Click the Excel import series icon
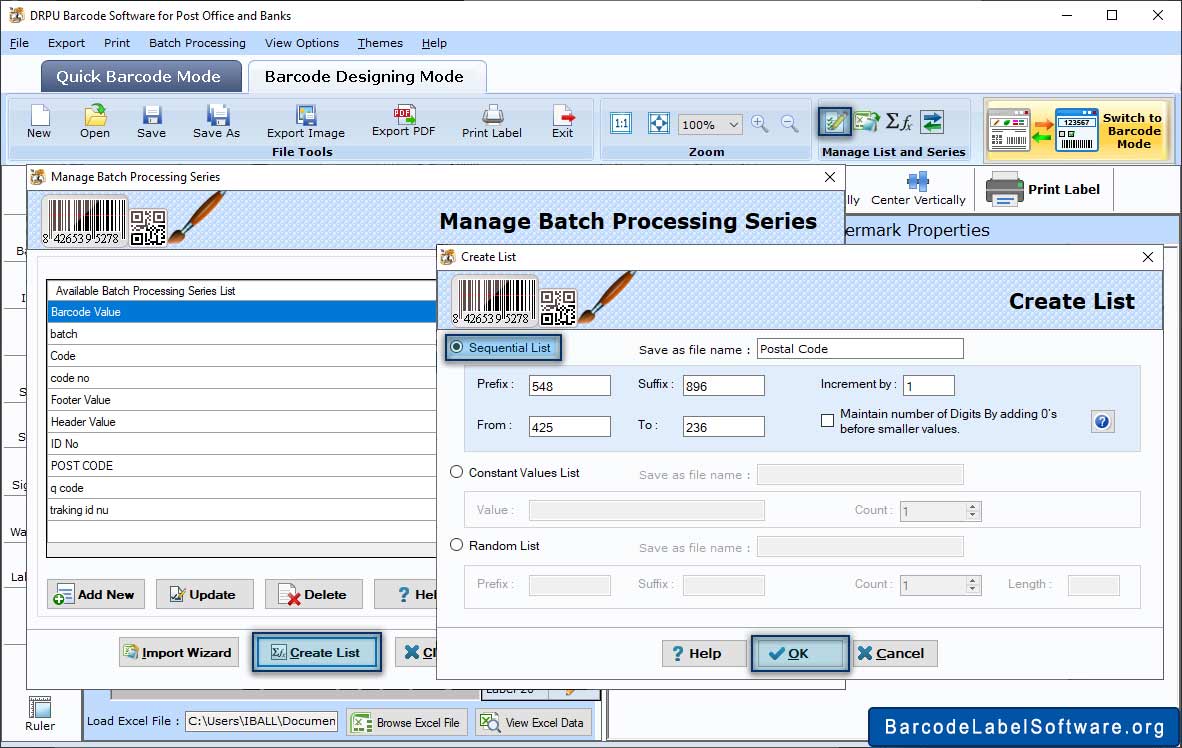This screenshot has height=748, width=1182. [867, 121]
